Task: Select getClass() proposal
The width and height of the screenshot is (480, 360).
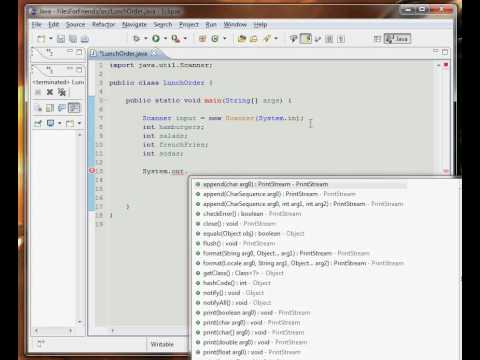Action: coord(243,273)
